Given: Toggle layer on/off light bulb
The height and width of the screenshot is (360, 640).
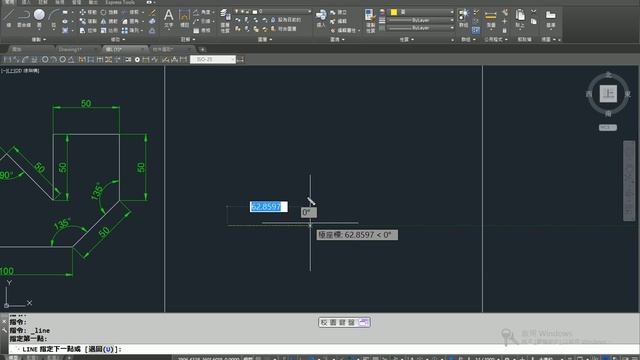Looking at the screenshot, I should click(x=236, y=11).
